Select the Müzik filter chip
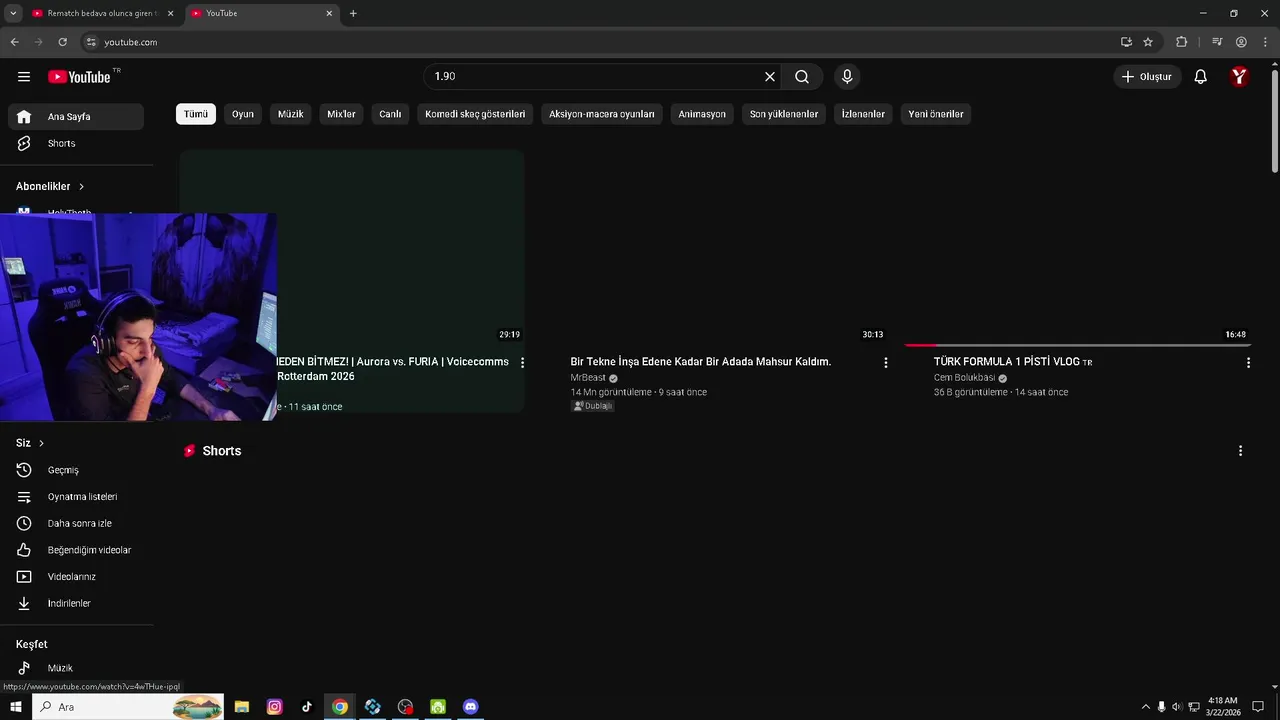1280x720 pixels. pyautogui.click(x=291, y=114)
